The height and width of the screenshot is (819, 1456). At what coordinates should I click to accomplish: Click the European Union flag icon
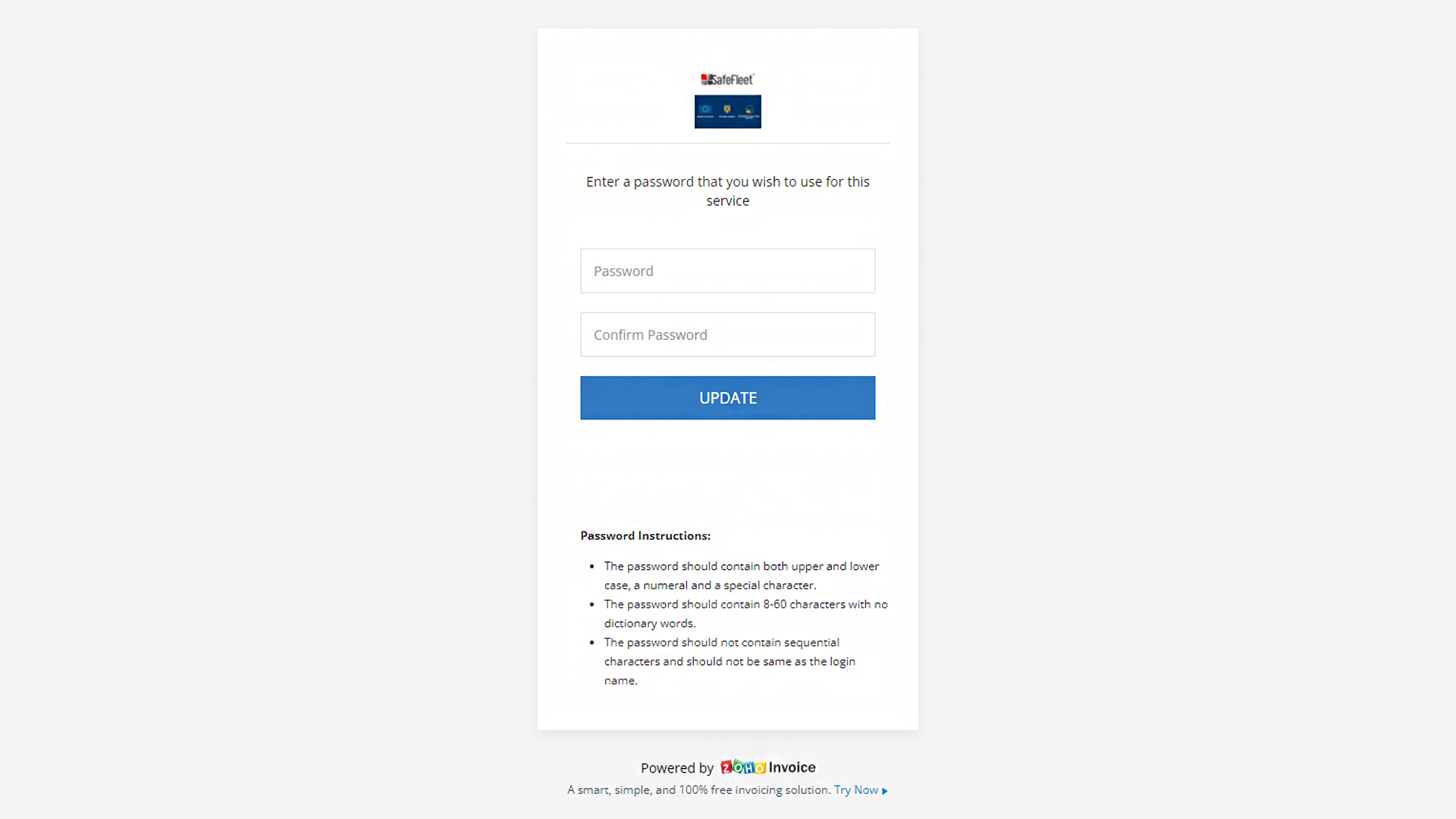(x=705, y=109)
